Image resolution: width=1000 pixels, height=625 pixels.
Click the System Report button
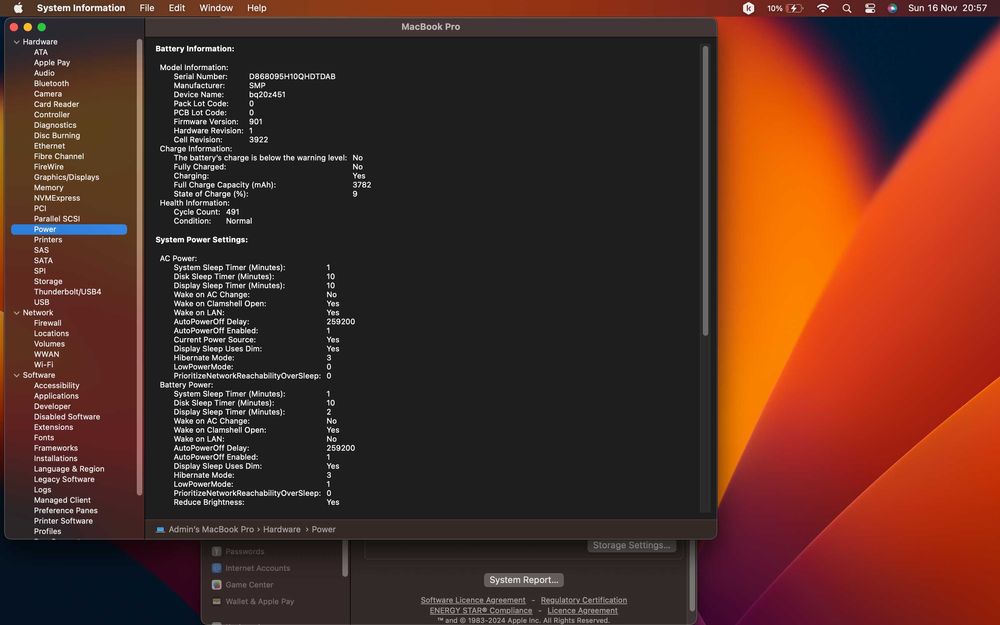click(524, 580)
